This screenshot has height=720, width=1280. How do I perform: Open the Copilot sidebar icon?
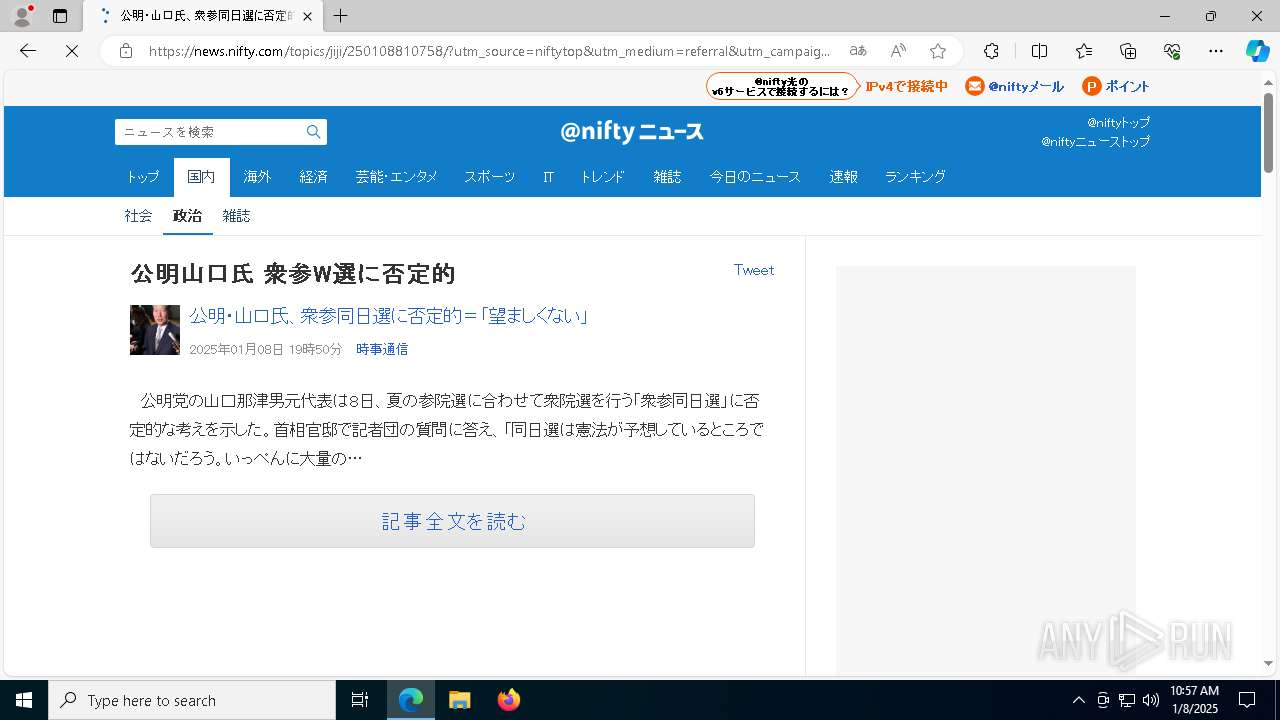[1257, 51]
